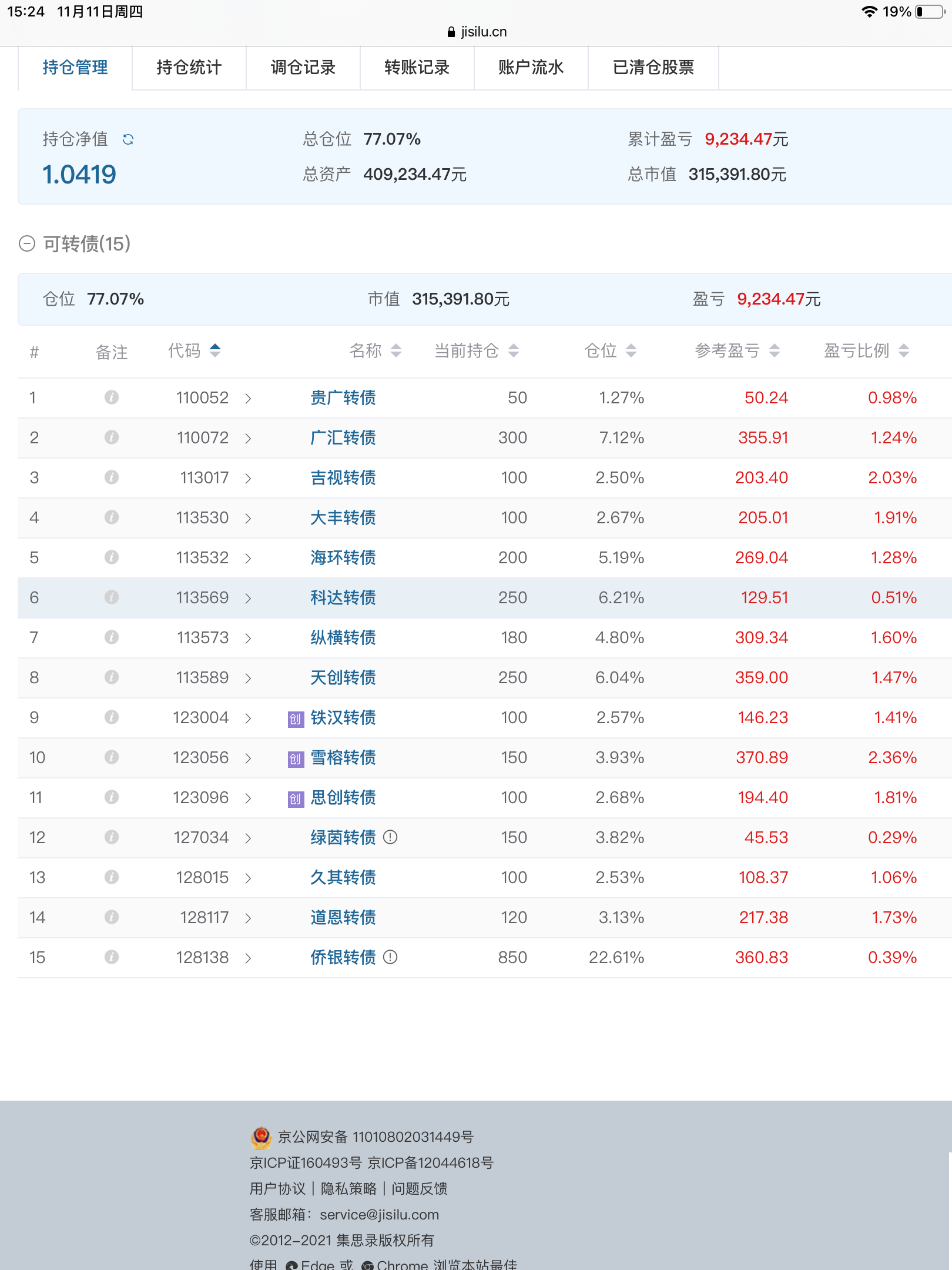Expand chevron beside code 128015
Image resolution: width=952 pixels, height=1270 pixels.
point(248,878)
